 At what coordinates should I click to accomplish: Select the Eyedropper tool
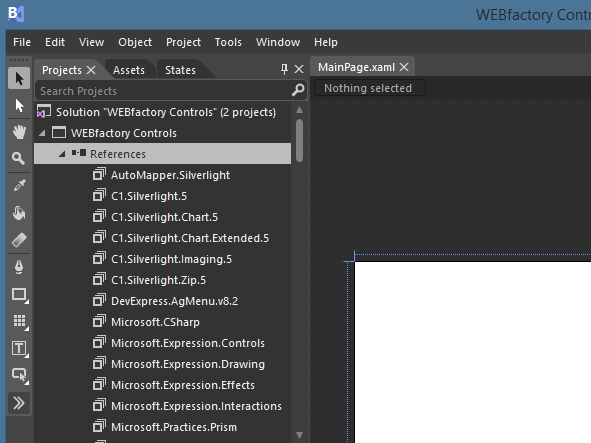click(x=19, y=185)
